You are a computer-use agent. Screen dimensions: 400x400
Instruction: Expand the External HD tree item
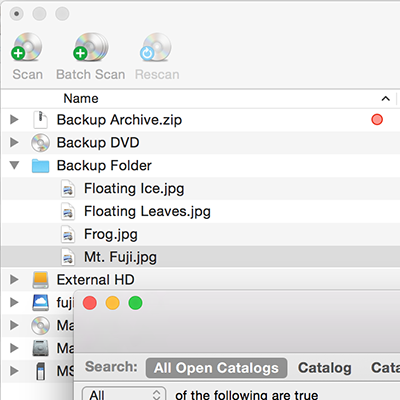[x=14, y=279]
